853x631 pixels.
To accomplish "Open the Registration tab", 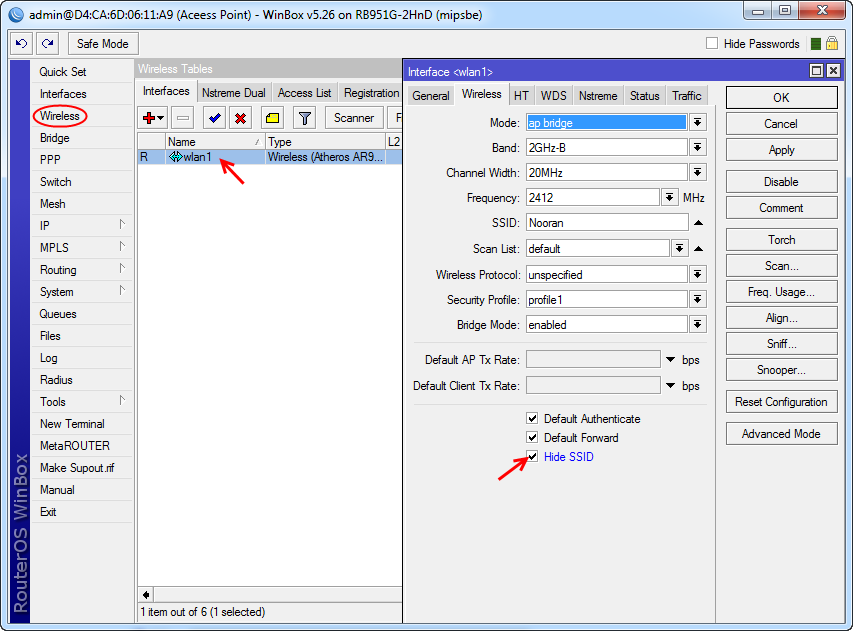I will tap(371, 93).
